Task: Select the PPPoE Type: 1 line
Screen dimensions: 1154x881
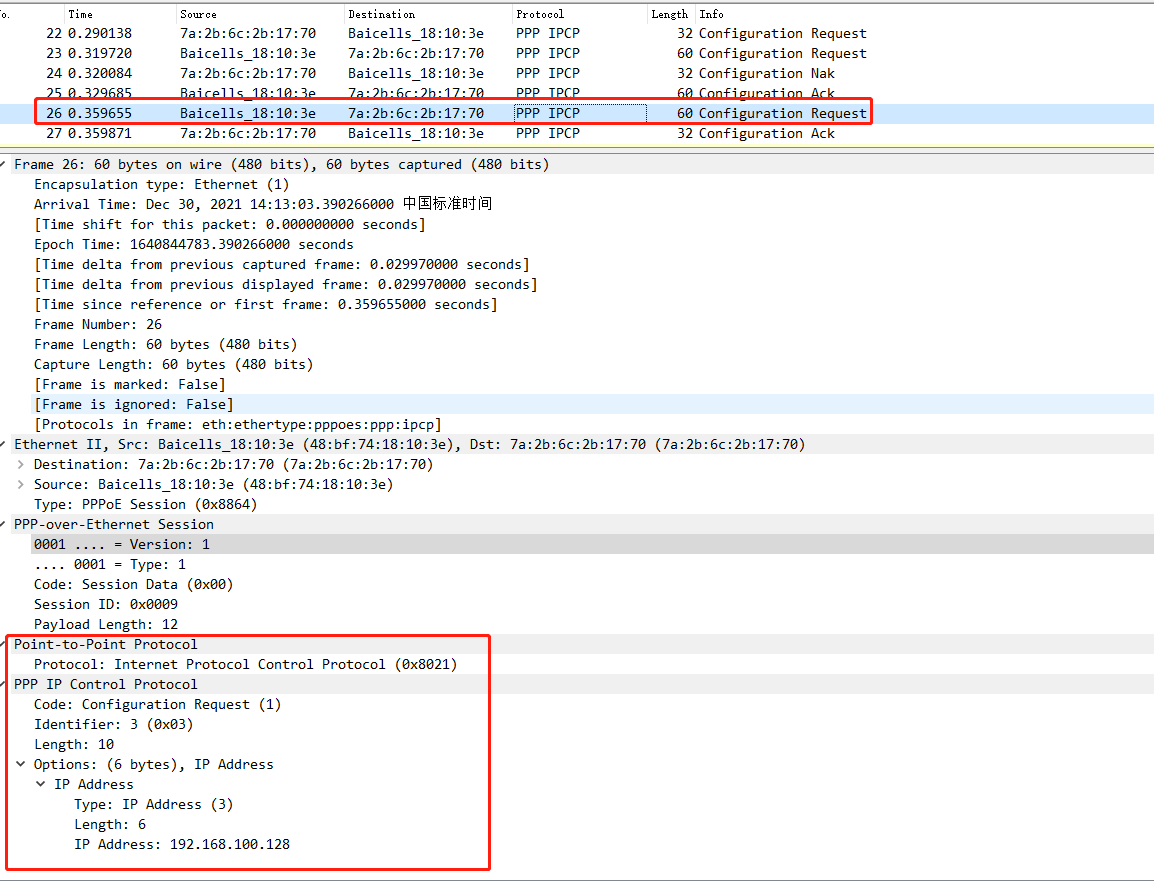Action: tap(110, 564)
